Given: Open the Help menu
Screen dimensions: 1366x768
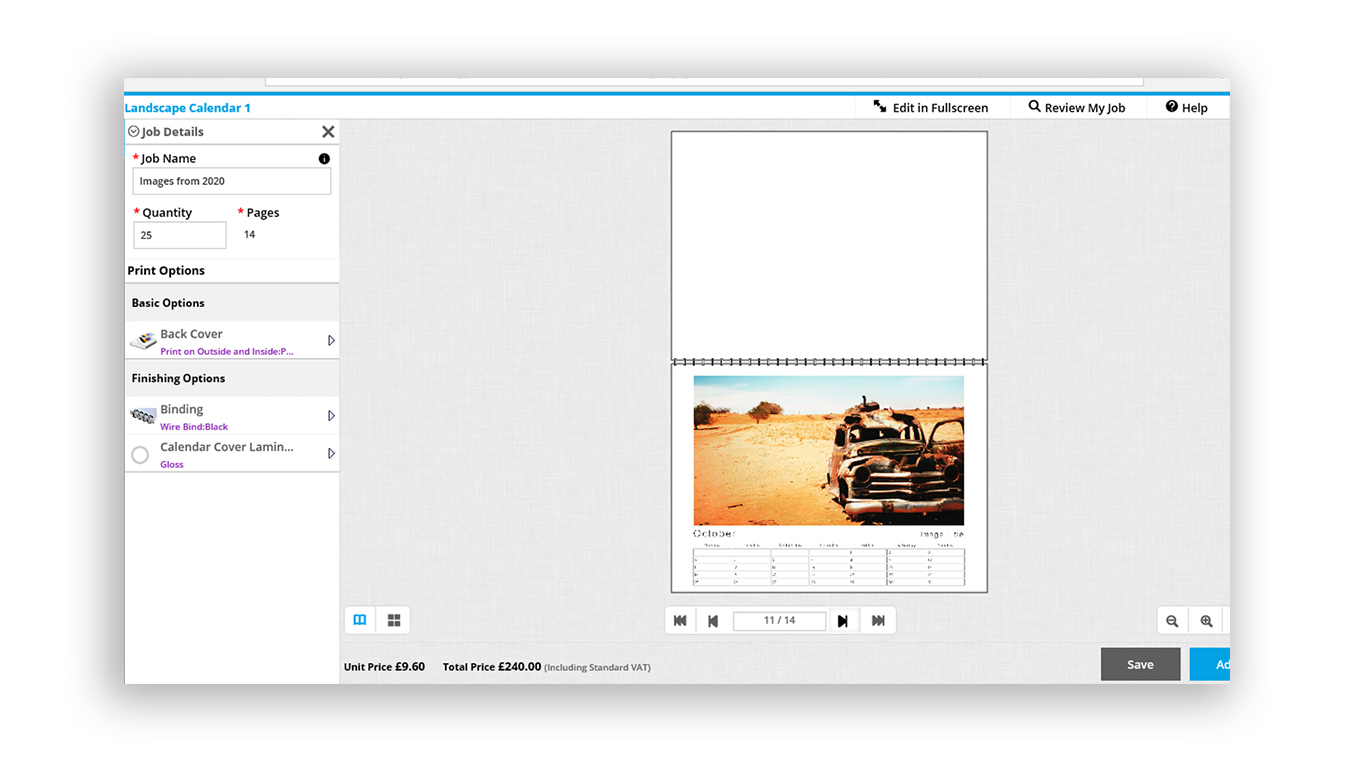Looking at the screenshot, I should coord(1188,107).
